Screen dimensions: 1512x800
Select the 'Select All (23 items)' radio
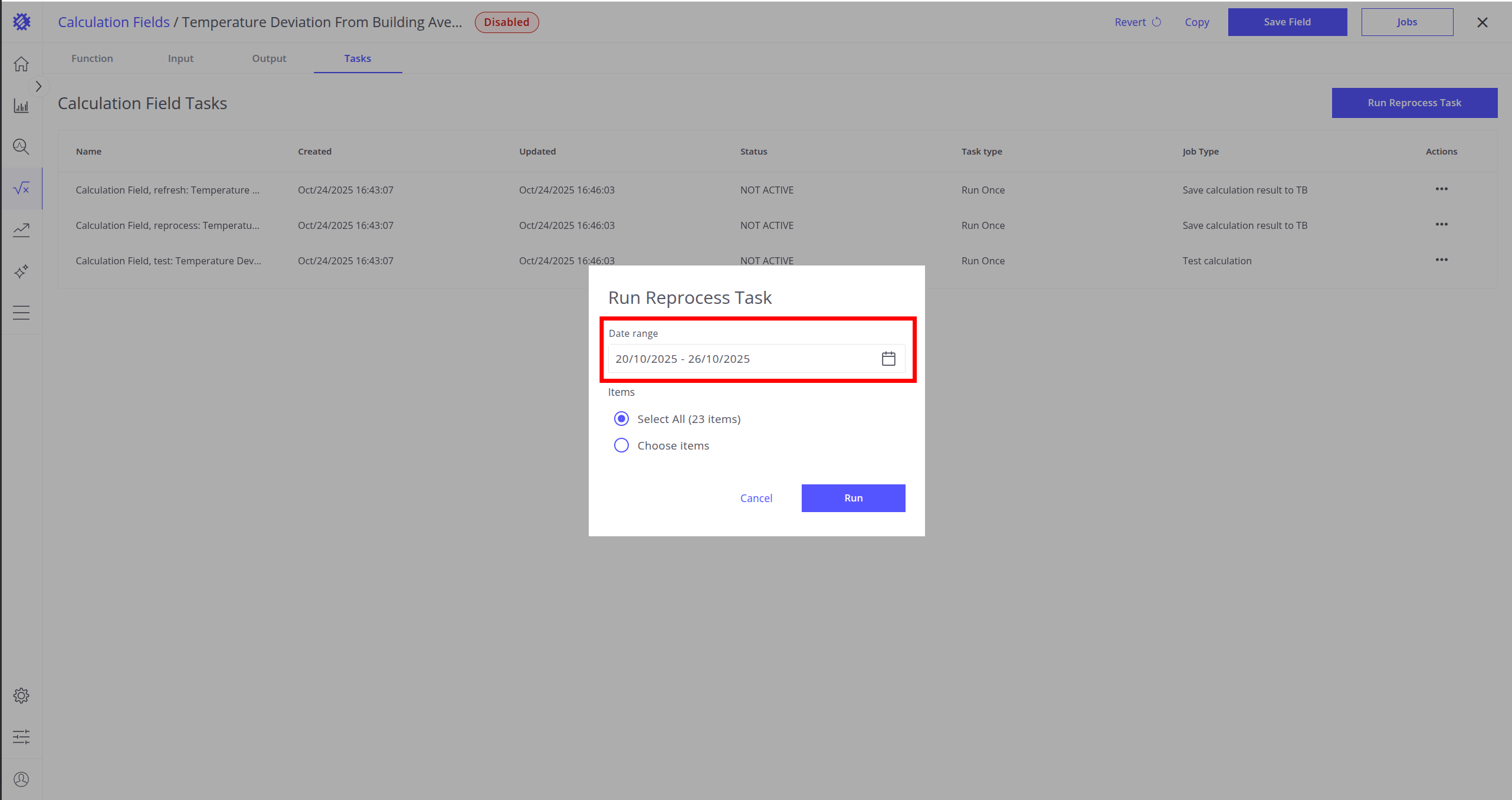(x=621, y=419)
